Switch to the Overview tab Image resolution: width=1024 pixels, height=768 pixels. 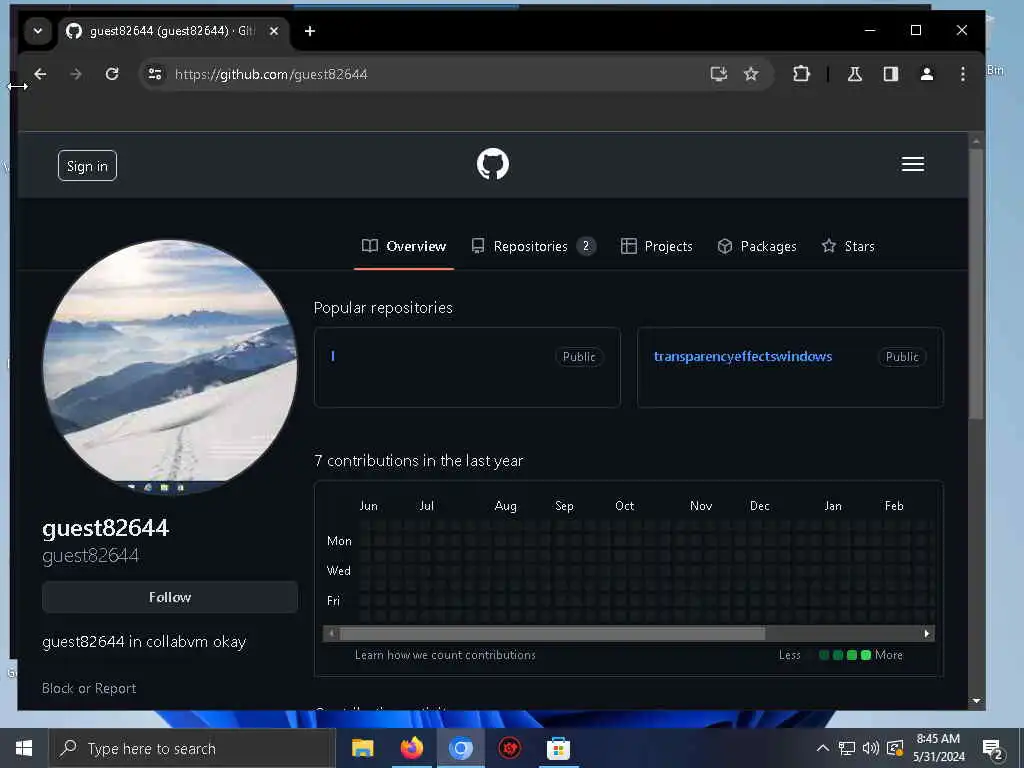(404, 246)
